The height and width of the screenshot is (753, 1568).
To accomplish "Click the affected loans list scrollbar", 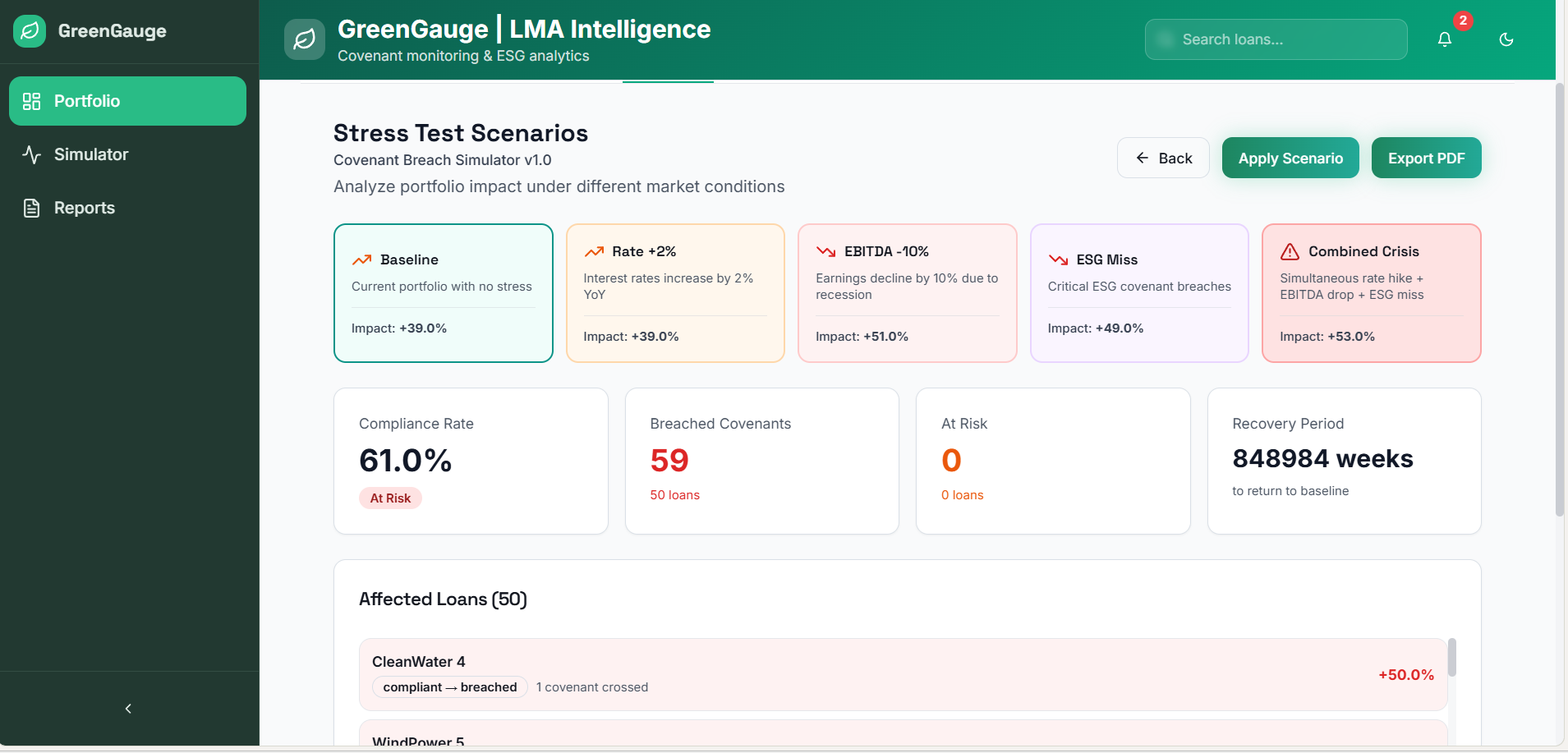I will [x=1451, y=658].
